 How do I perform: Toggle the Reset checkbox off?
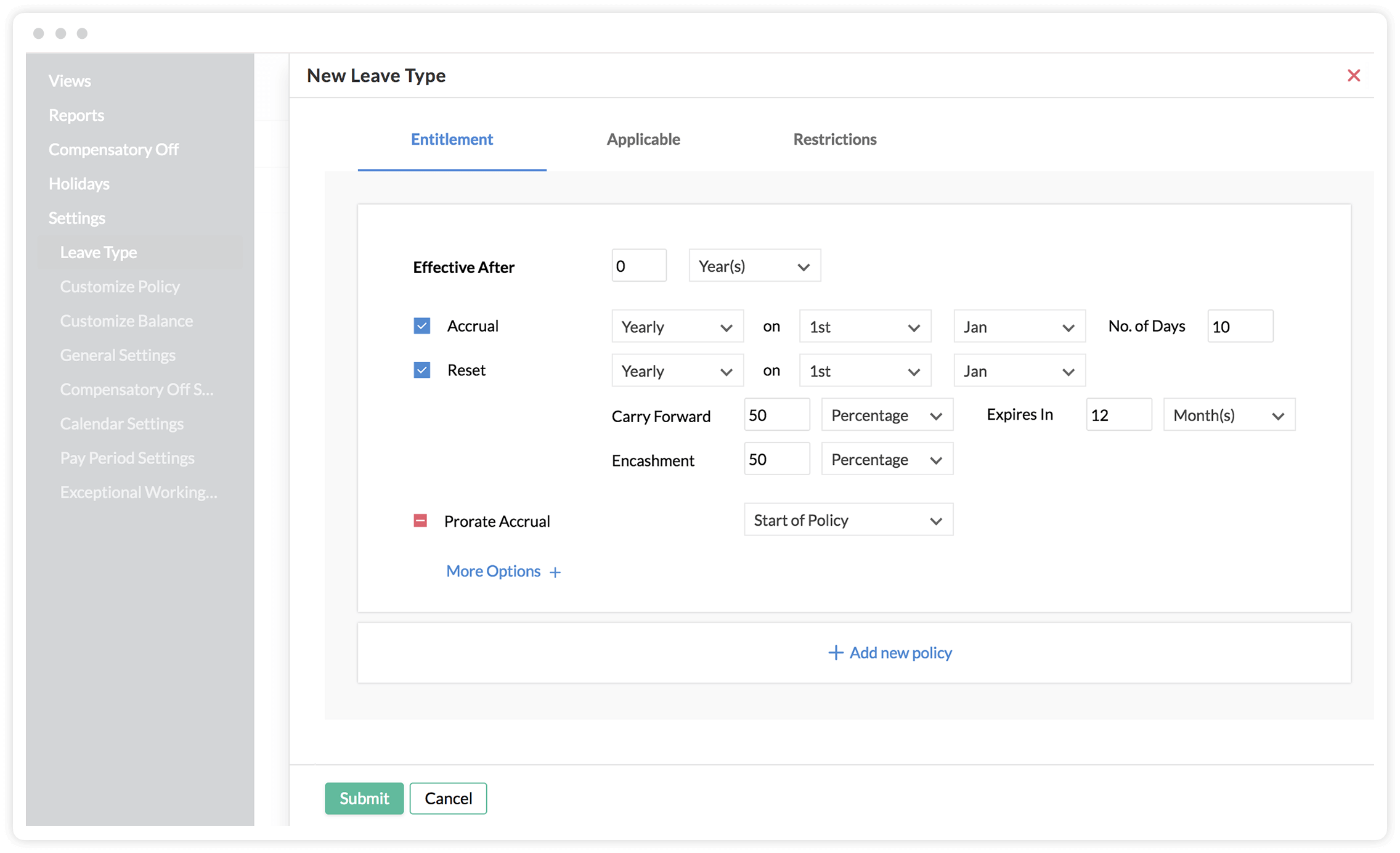[x=422, y=370]
